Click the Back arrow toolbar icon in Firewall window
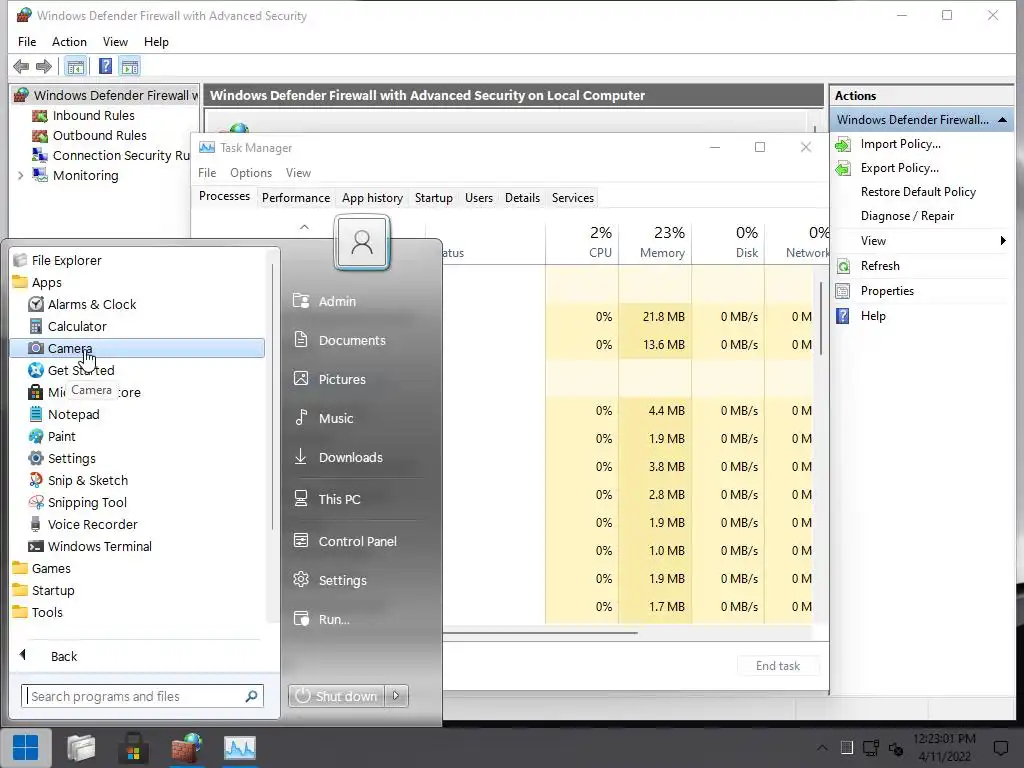The height and width of the screenshot is (768, 1024). pos(21,66)
